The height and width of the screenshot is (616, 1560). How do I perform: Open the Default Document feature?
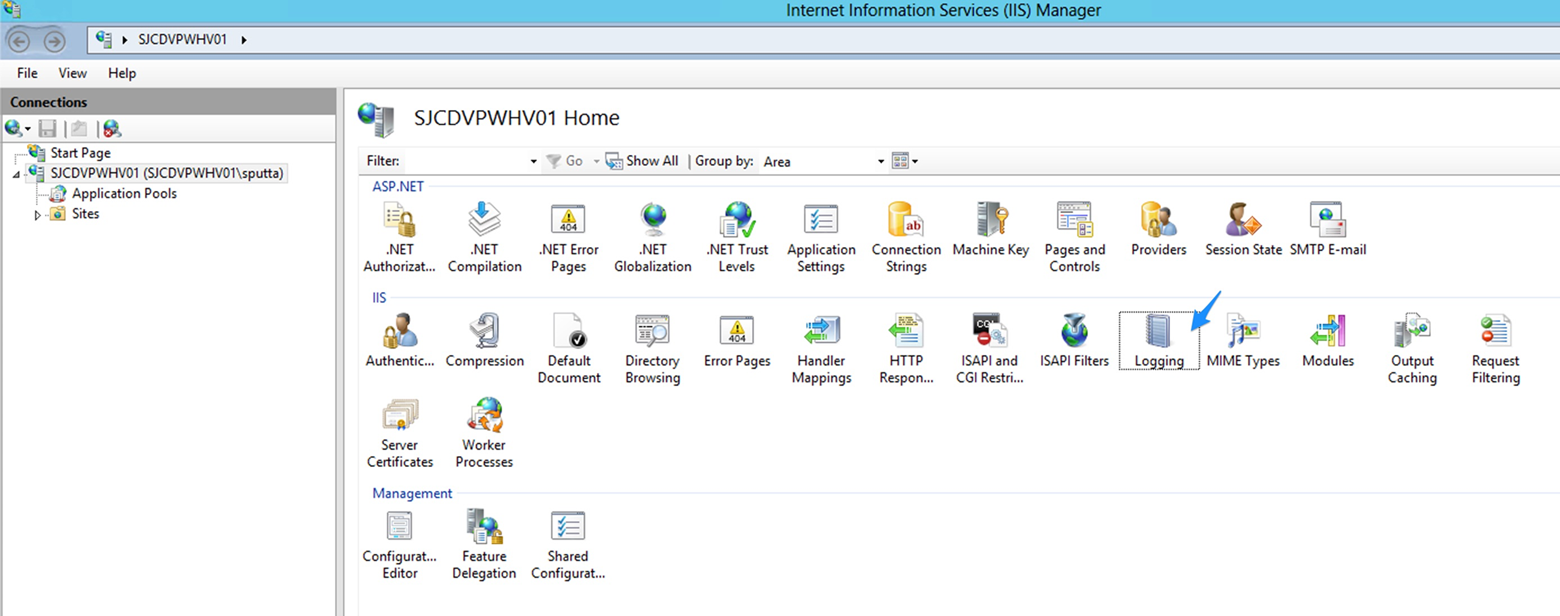tap(569, 349)
